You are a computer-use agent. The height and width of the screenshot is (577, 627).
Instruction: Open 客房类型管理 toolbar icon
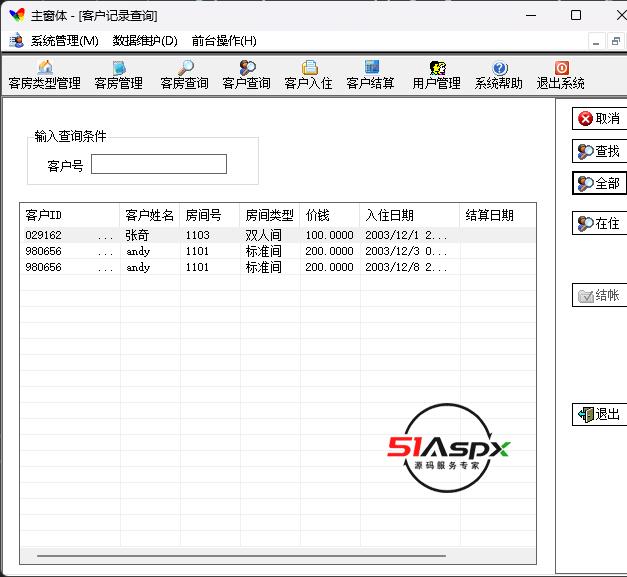click(45, 67)
